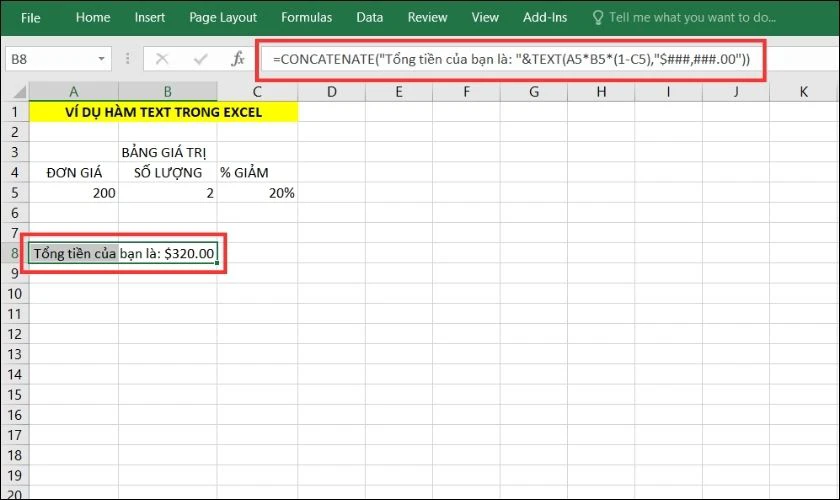Select the SỐ LƯỢNG header cell
Image resolution: width=840 pixels, height=500 pixels.
click(168, 173)
